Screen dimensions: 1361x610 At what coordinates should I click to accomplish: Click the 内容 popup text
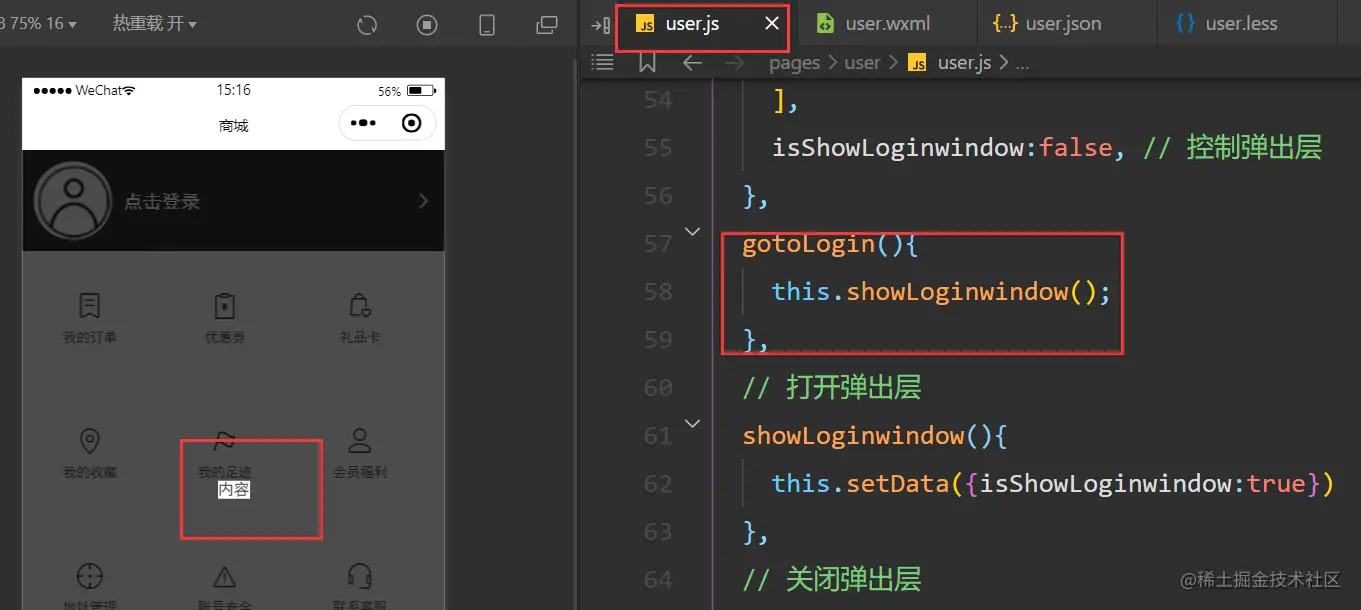pyautogui.click(x=234, y=490)
